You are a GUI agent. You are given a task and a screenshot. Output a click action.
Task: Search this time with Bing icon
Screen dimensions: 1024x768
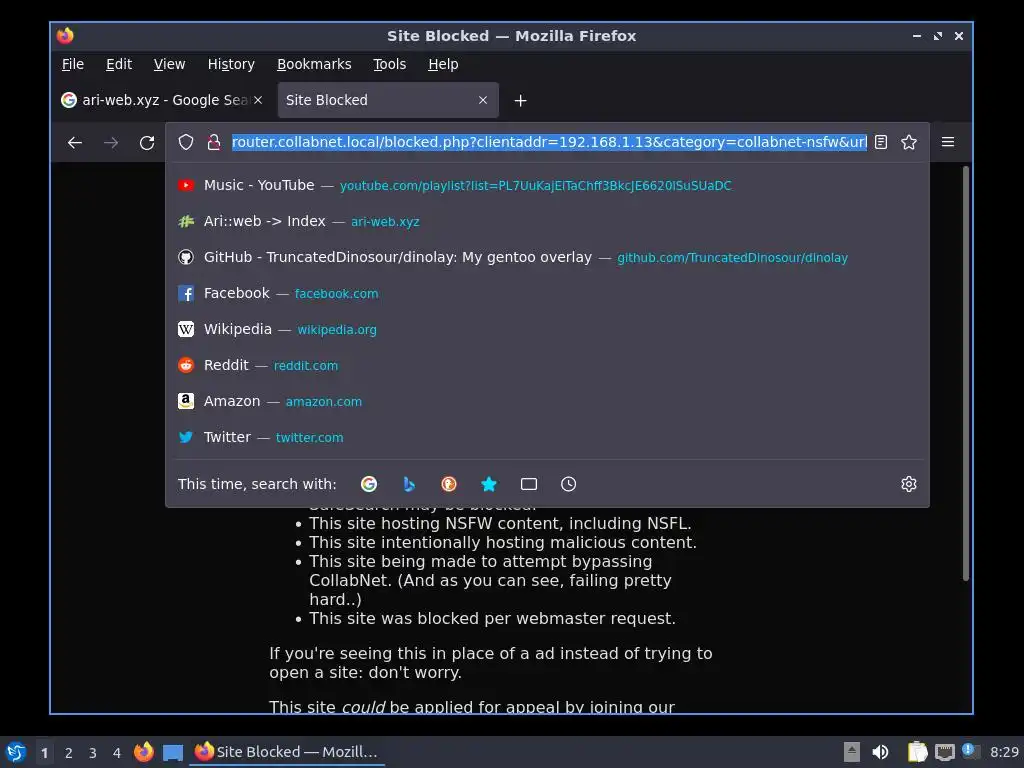point(409,484)
